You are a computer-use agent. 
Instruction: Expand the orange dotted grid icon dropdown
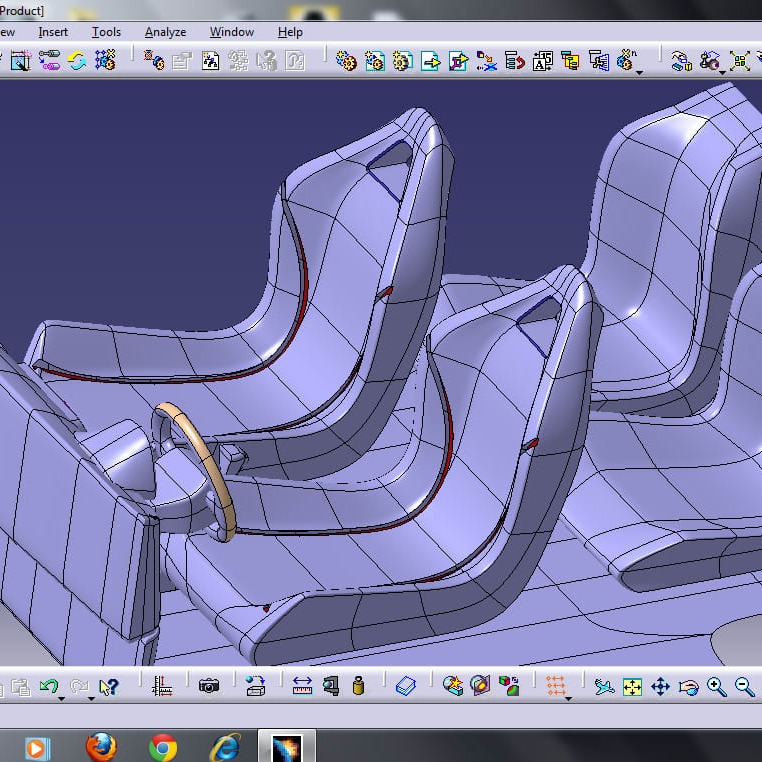(568, 697)
